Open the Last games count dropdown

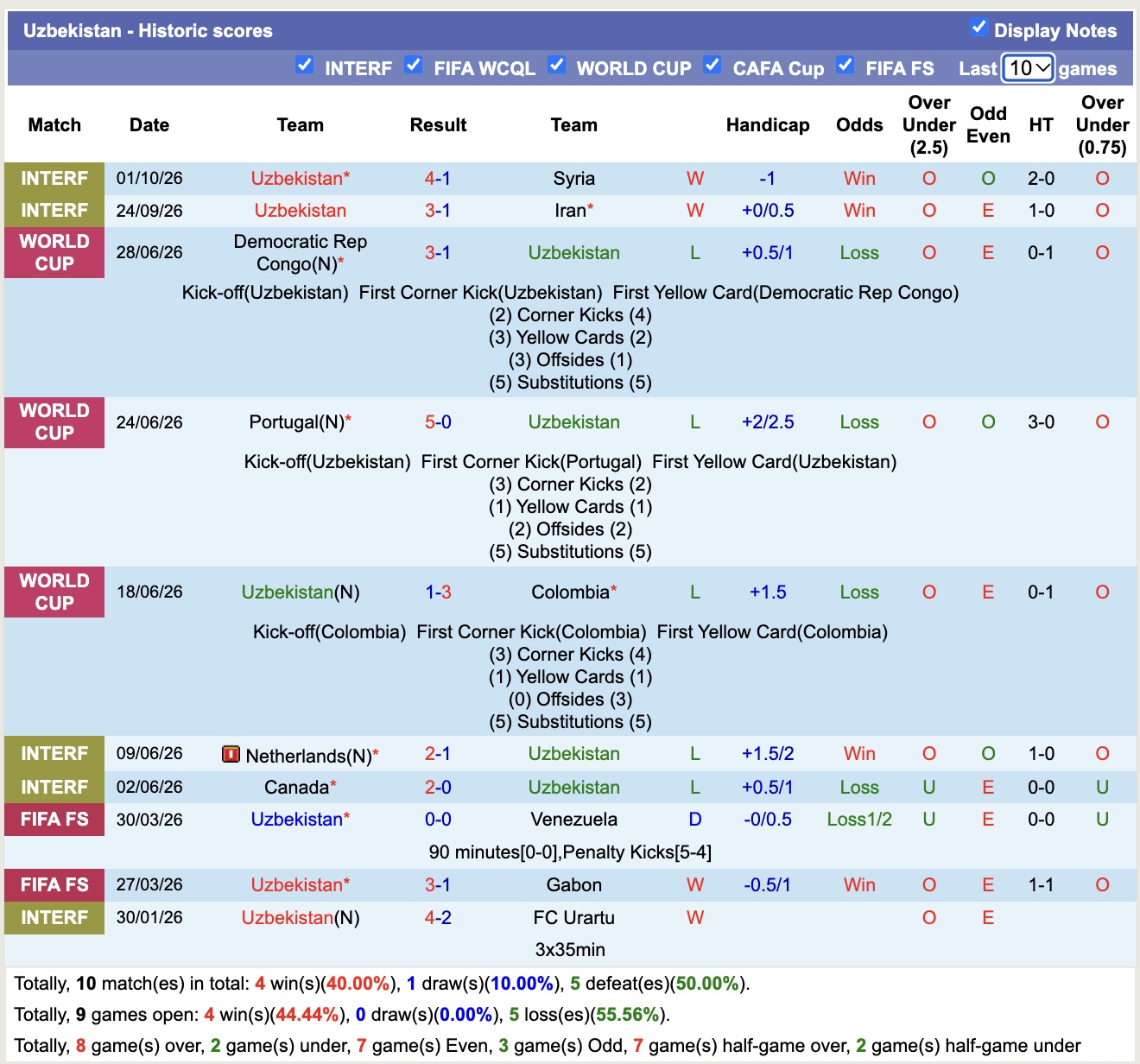click(x=1028, y=67)
